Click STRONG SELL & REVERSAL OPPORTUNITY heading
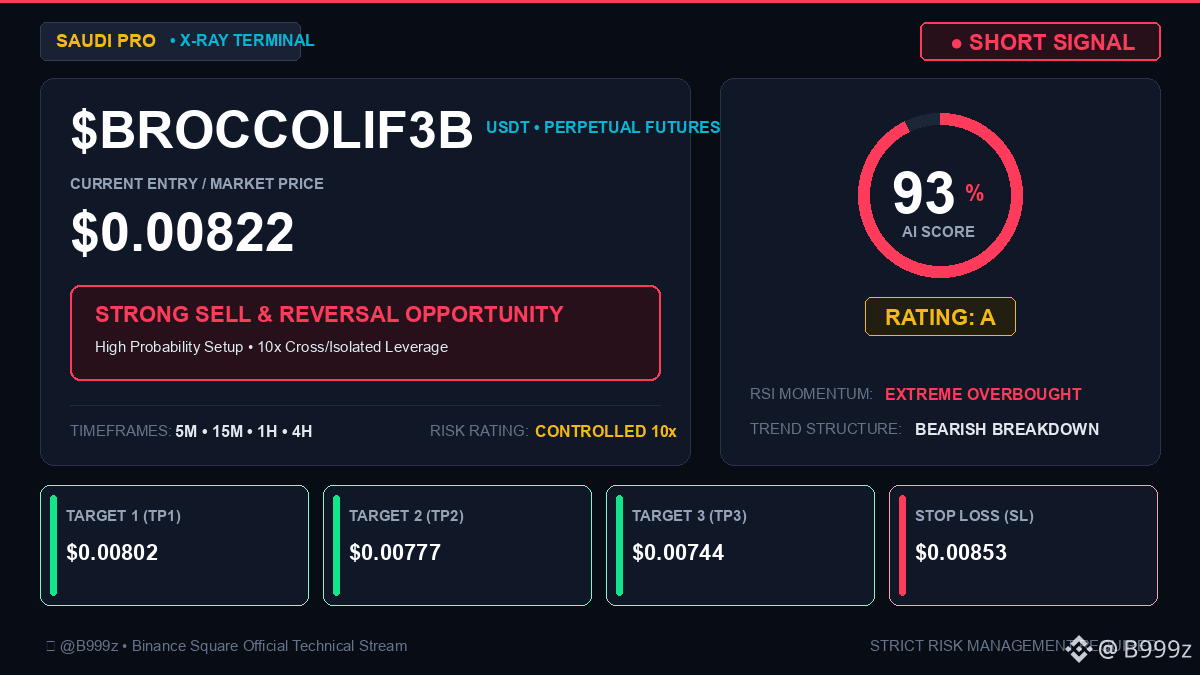Viewport: 1200px width, 675px height. (329, 314)
